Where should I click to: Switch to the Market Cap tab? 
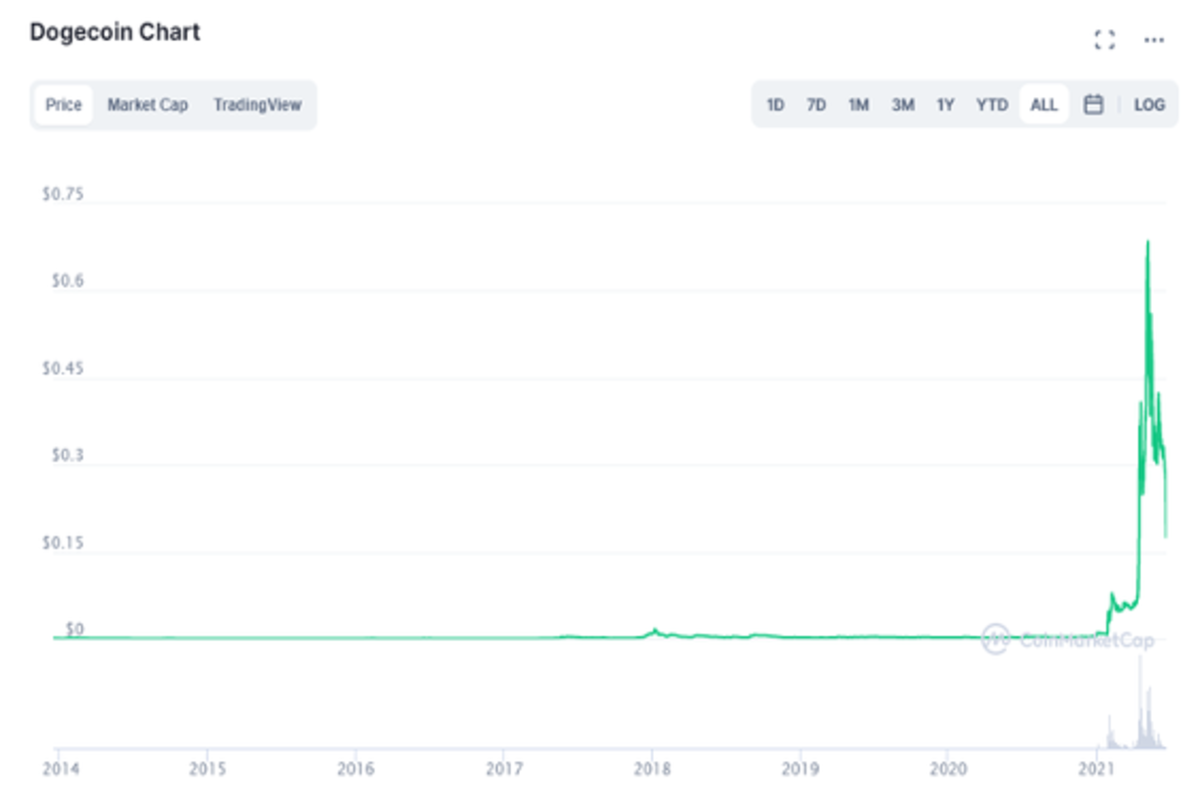147,104
